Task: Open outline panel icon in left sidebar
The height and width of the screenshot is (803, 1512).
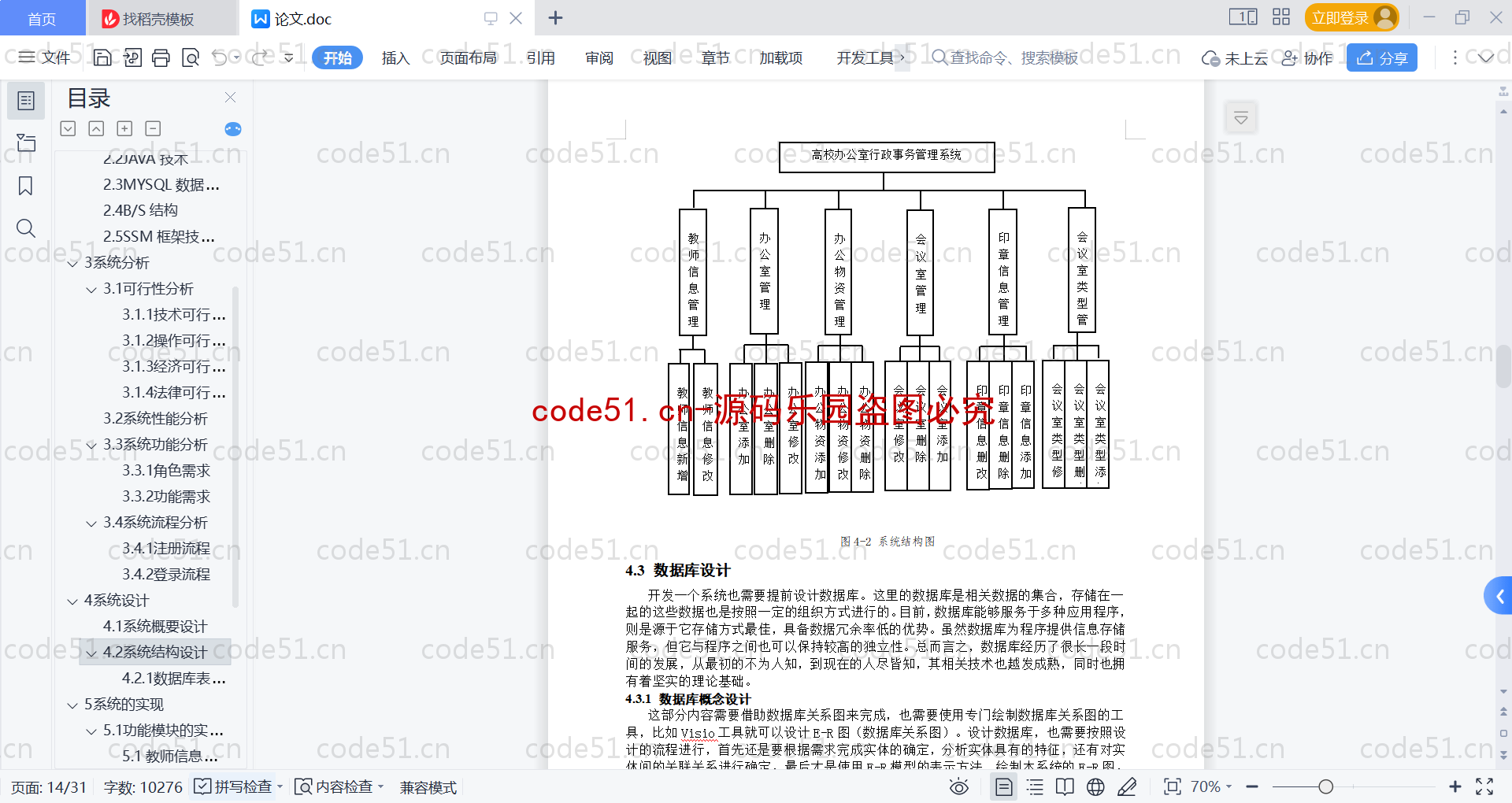Action: click(x=26, y=101)
